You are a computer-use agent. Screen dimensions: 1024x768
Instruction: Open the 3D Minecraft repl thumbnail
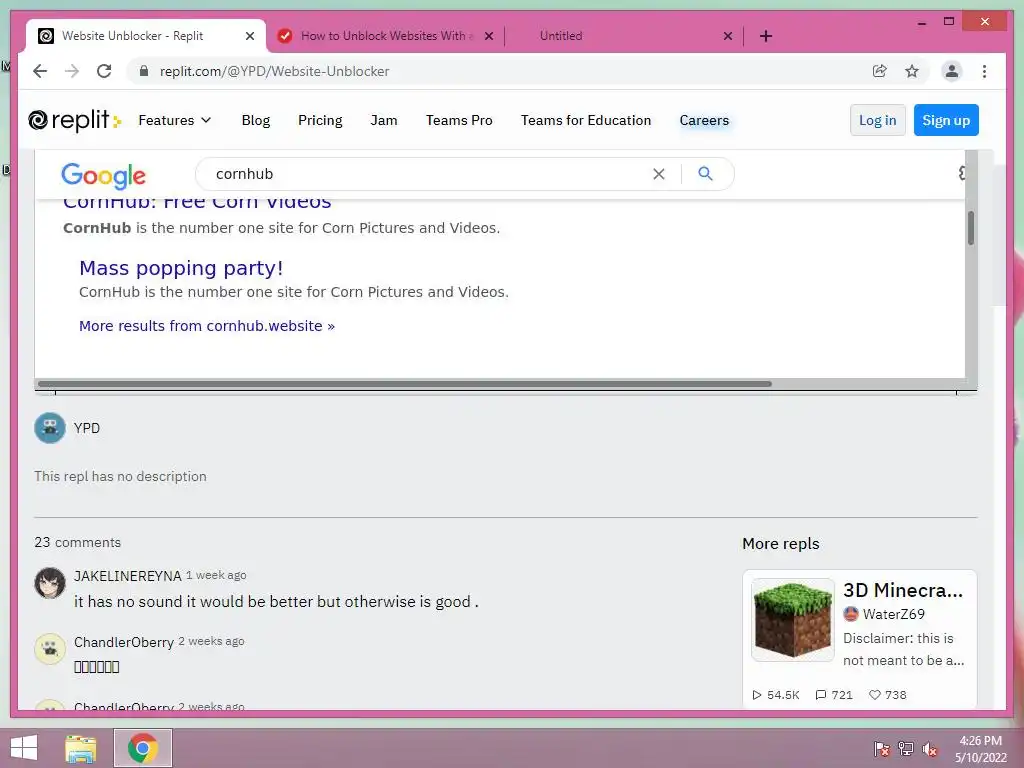coord(793,620)
